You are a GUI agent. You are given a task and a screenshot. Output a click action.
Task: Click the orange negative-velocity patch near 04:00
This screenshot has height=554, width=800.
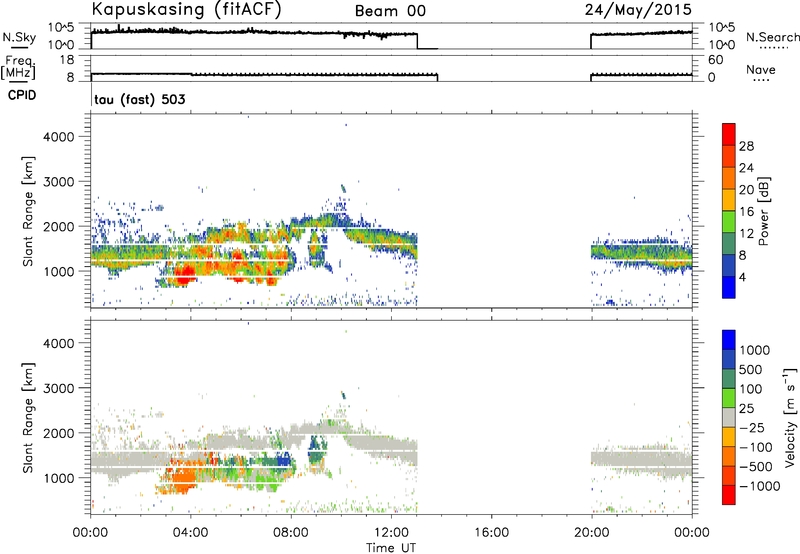pyautogui.click(x=183, y=480)
